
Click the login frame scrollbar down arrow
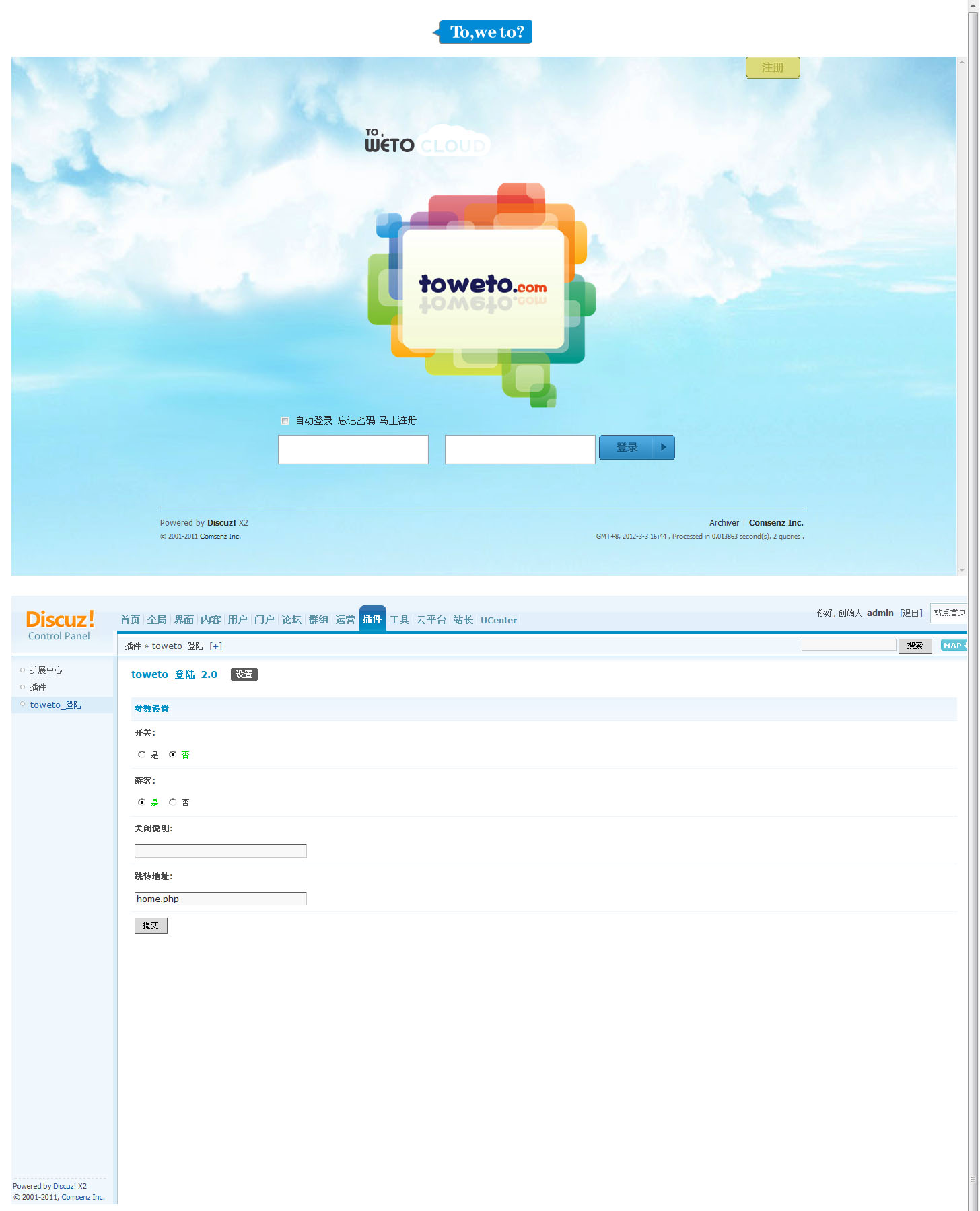(962, 569)
